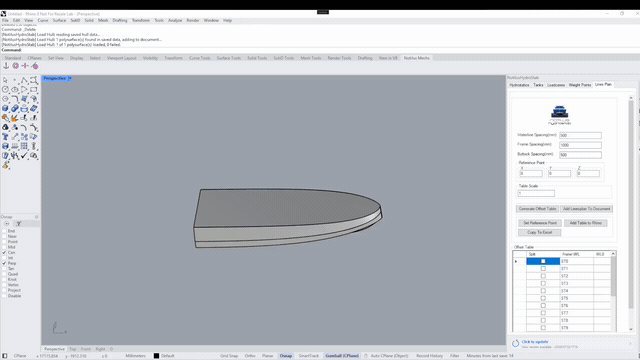Click Copy To Excel button
The height and width of the screenshot is (360, 640).
coord(540,232)
